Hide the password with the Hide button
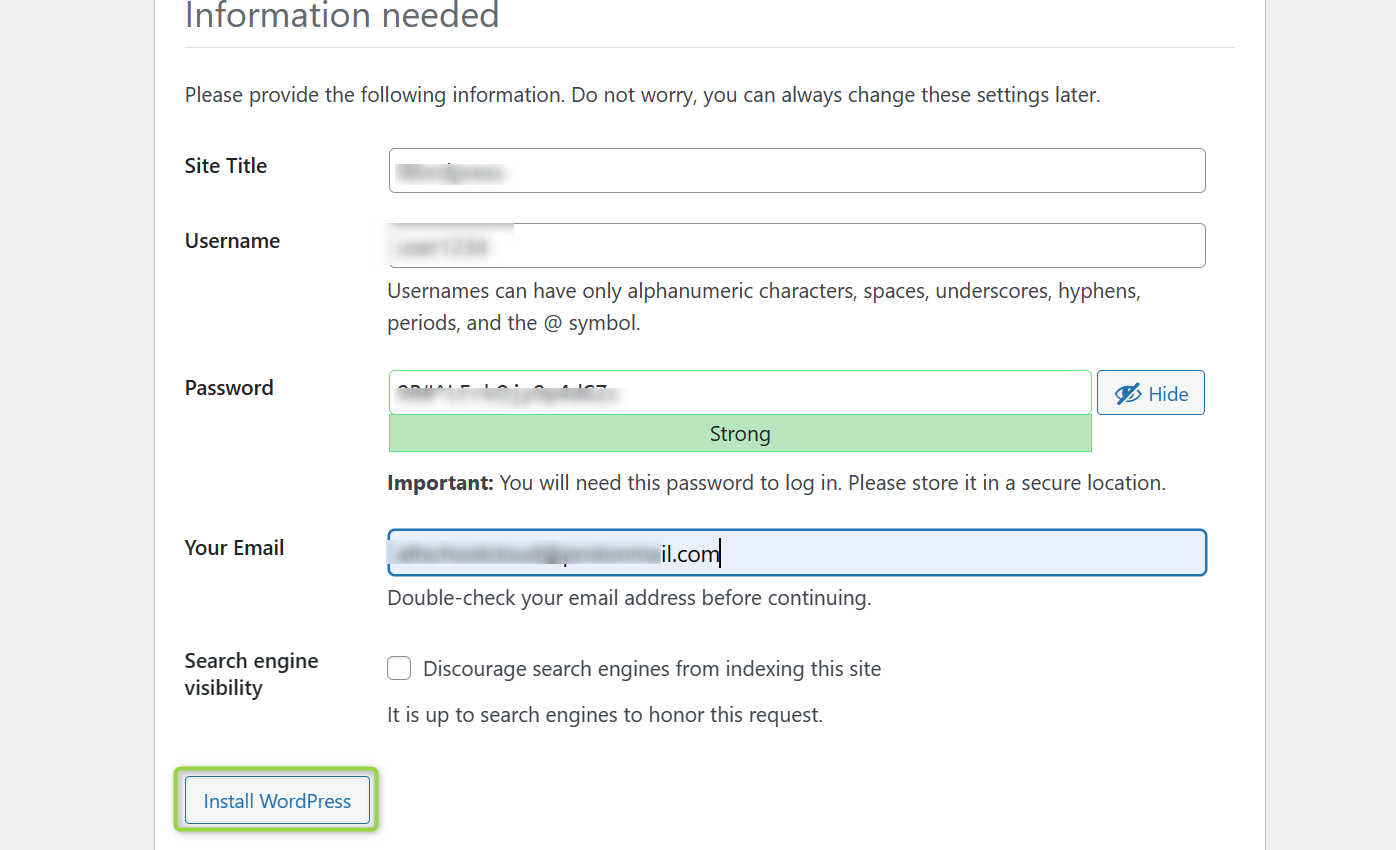Screen dimensions: 1396x850 pos(1151,393)
